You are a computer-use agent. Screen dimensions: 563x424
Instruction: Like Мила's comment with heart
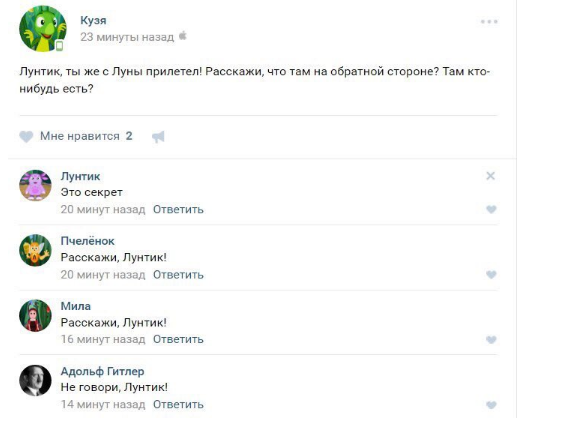[x=491, y=339]
